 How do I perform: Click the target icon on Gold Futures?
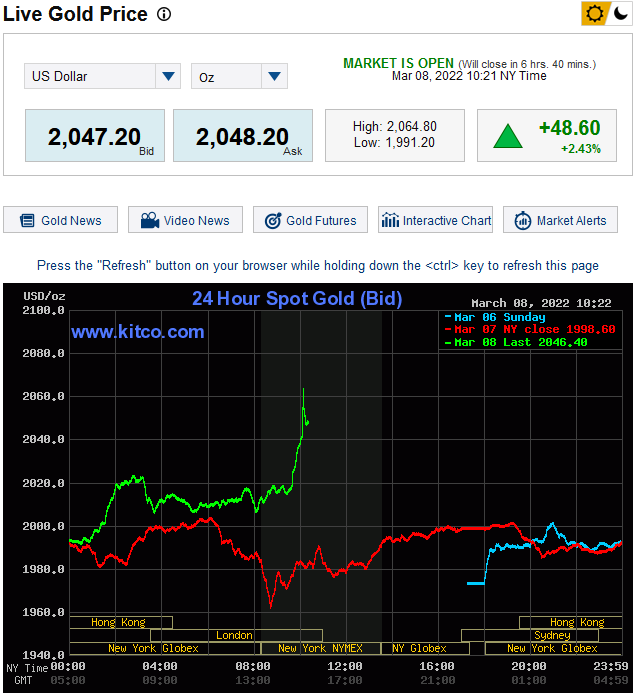tap(273, 220)
